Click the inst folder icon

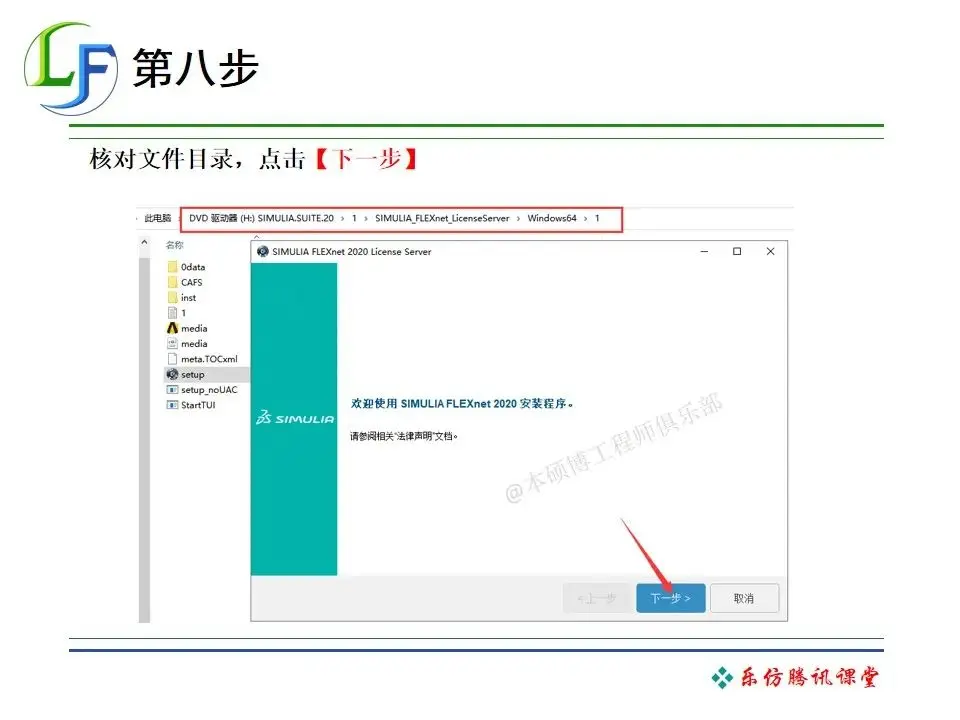(173, 298)
